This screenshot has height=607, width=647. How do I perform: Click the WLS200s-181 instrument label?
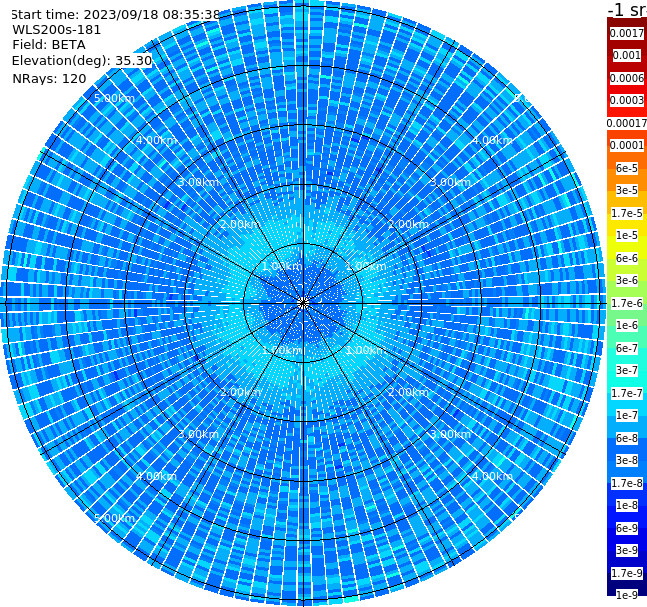[57, 30]
